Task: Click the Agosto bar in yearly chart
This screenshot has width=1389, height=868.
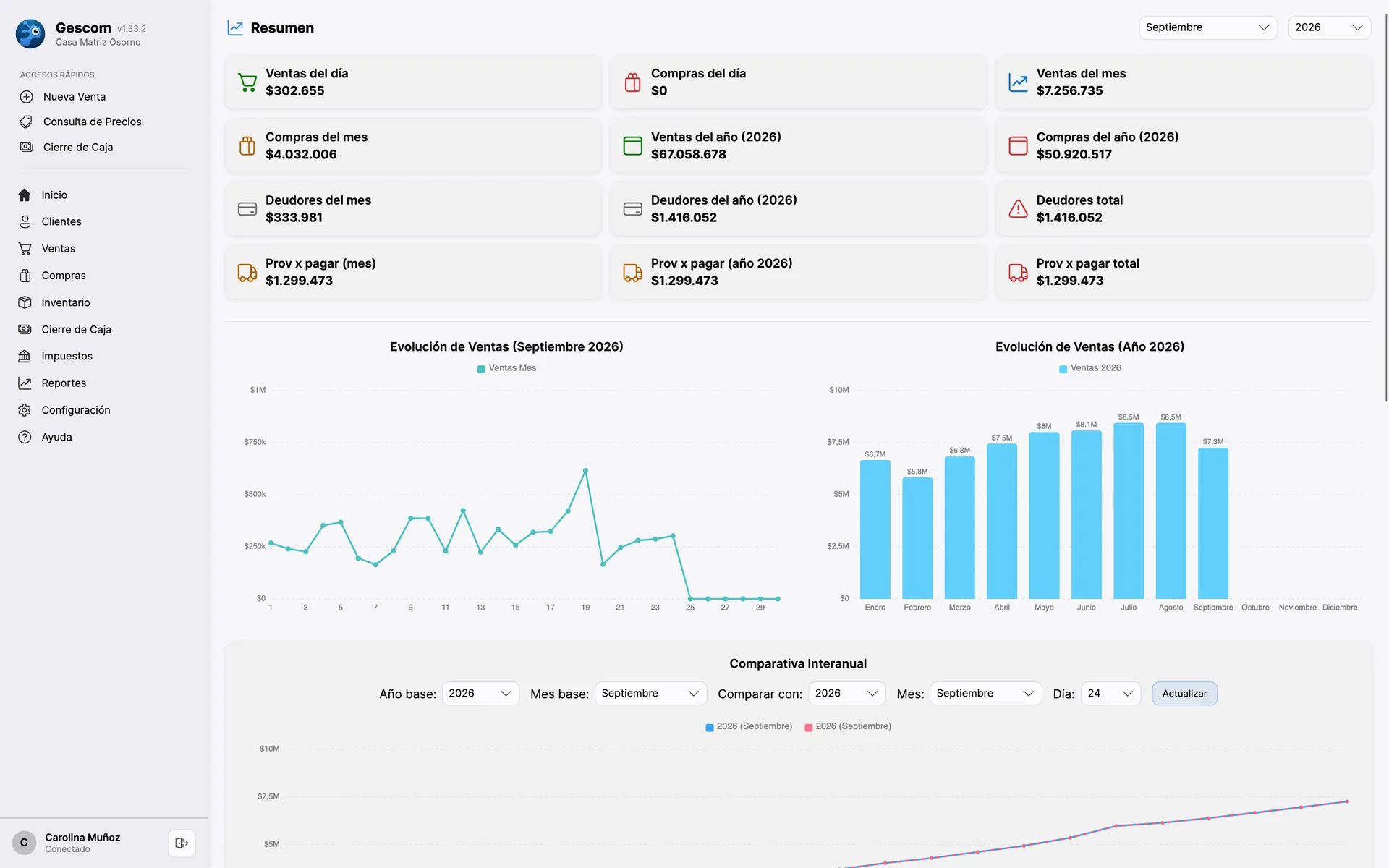Action: click(1171, 511)
